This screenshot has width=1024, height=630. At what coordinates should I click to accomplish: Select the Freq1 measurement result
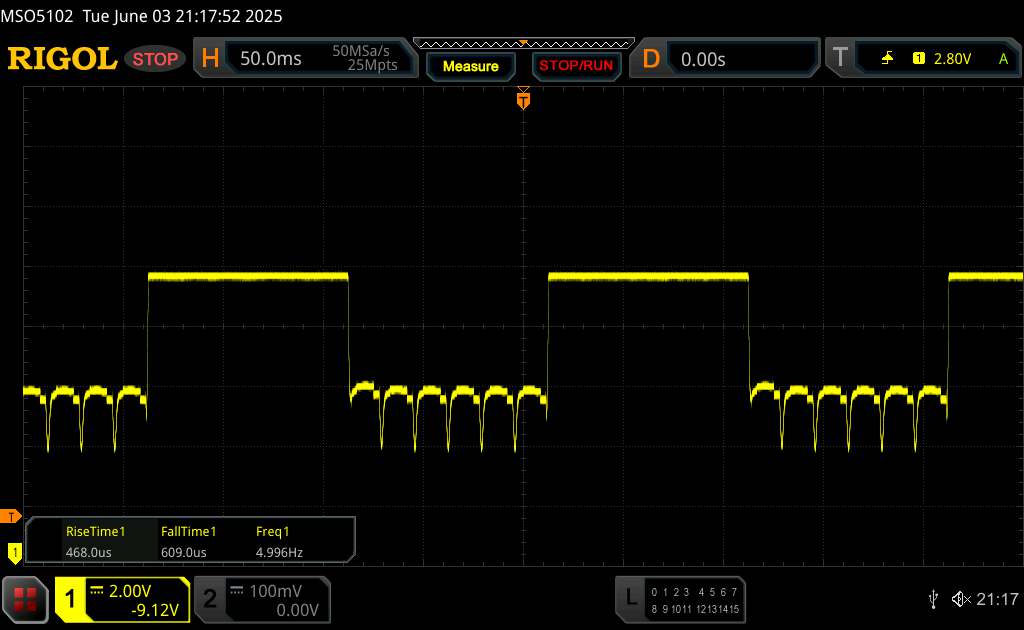point(279,542)
